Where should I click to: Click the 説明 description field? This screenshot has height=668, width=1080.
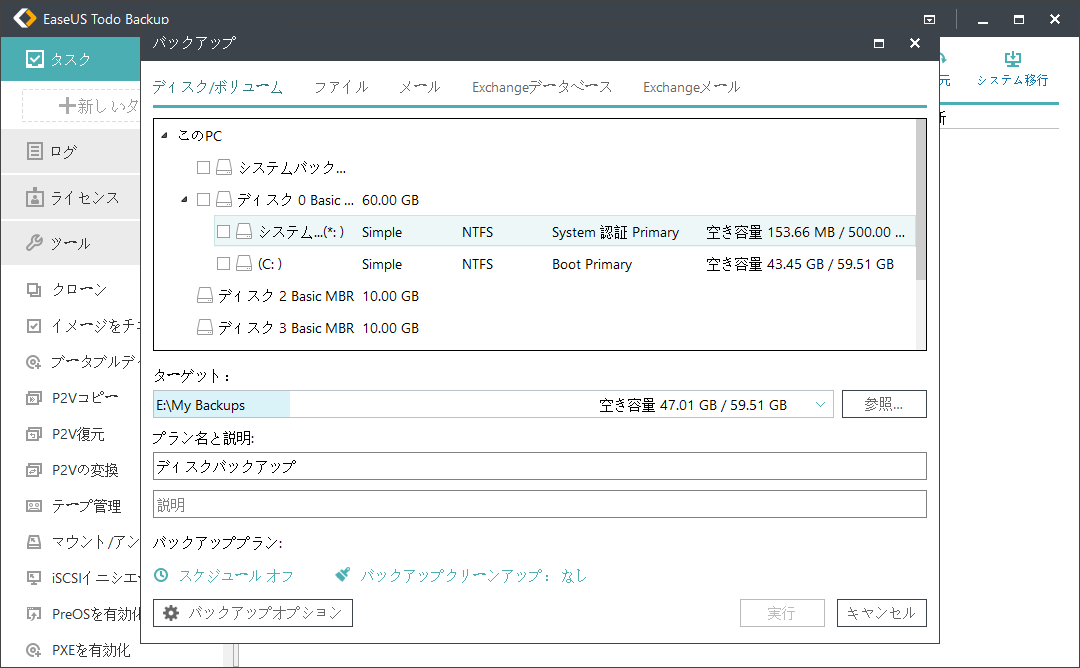[x=539, y=504]
